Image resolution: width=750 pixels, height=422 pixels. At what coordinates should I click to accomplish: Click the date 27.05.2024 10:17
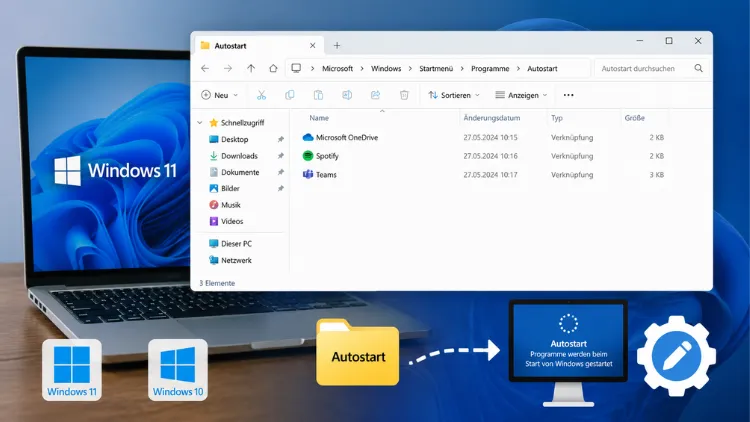click(490, 175)
